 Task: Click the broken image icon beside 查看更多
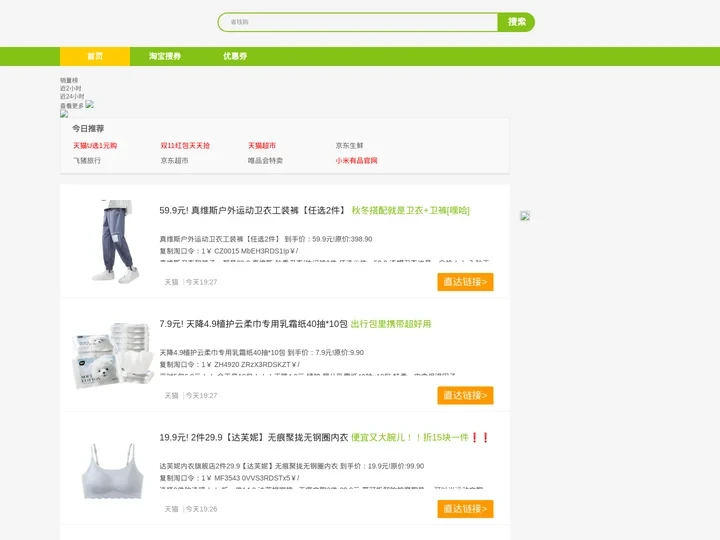click(x=90, y=104)
